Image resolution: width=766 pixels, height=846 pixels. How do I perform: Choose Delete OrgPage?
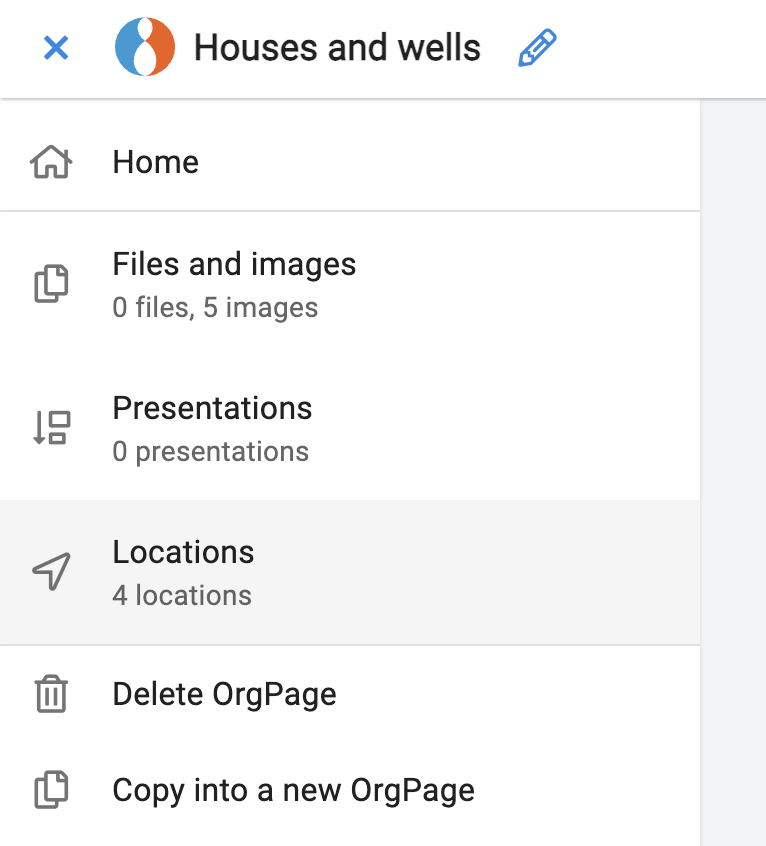[224, 694]
